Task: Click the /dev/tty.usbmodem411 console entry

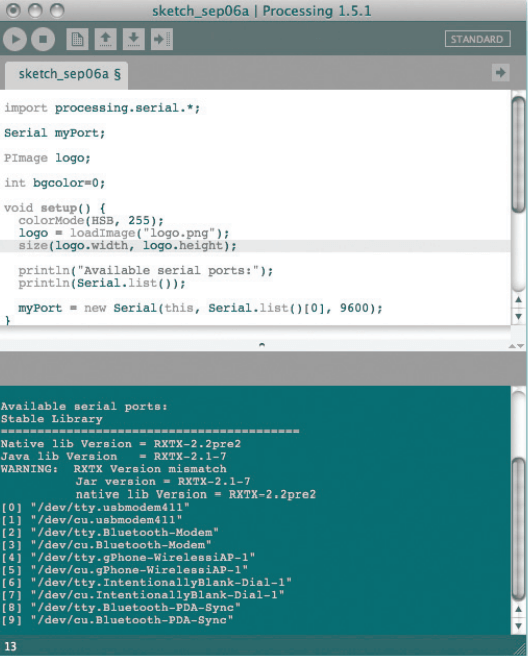Action: pyautogui.click(x=95, y=507)
